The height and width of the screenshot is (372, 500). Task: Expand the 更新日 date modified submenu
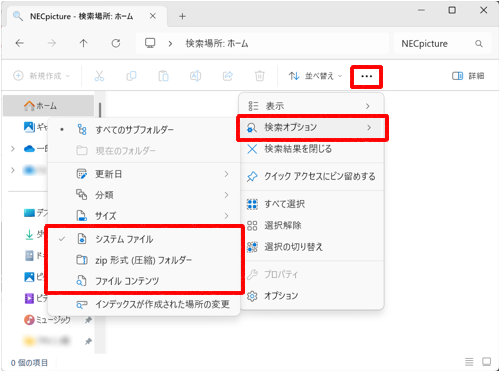[x=144, y=174]
